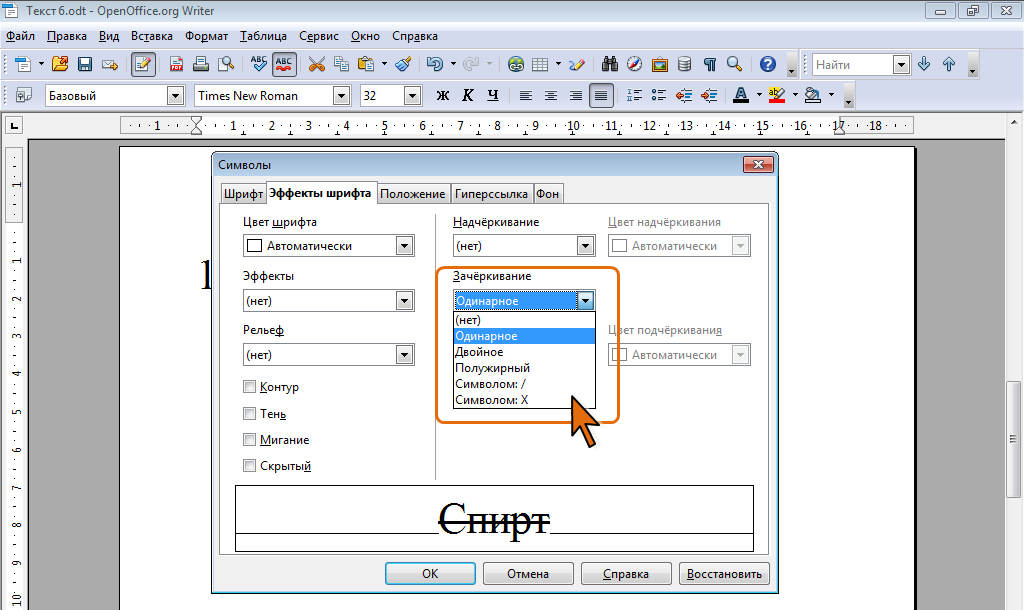Open the Navigator compass icon

click(635, 64)
